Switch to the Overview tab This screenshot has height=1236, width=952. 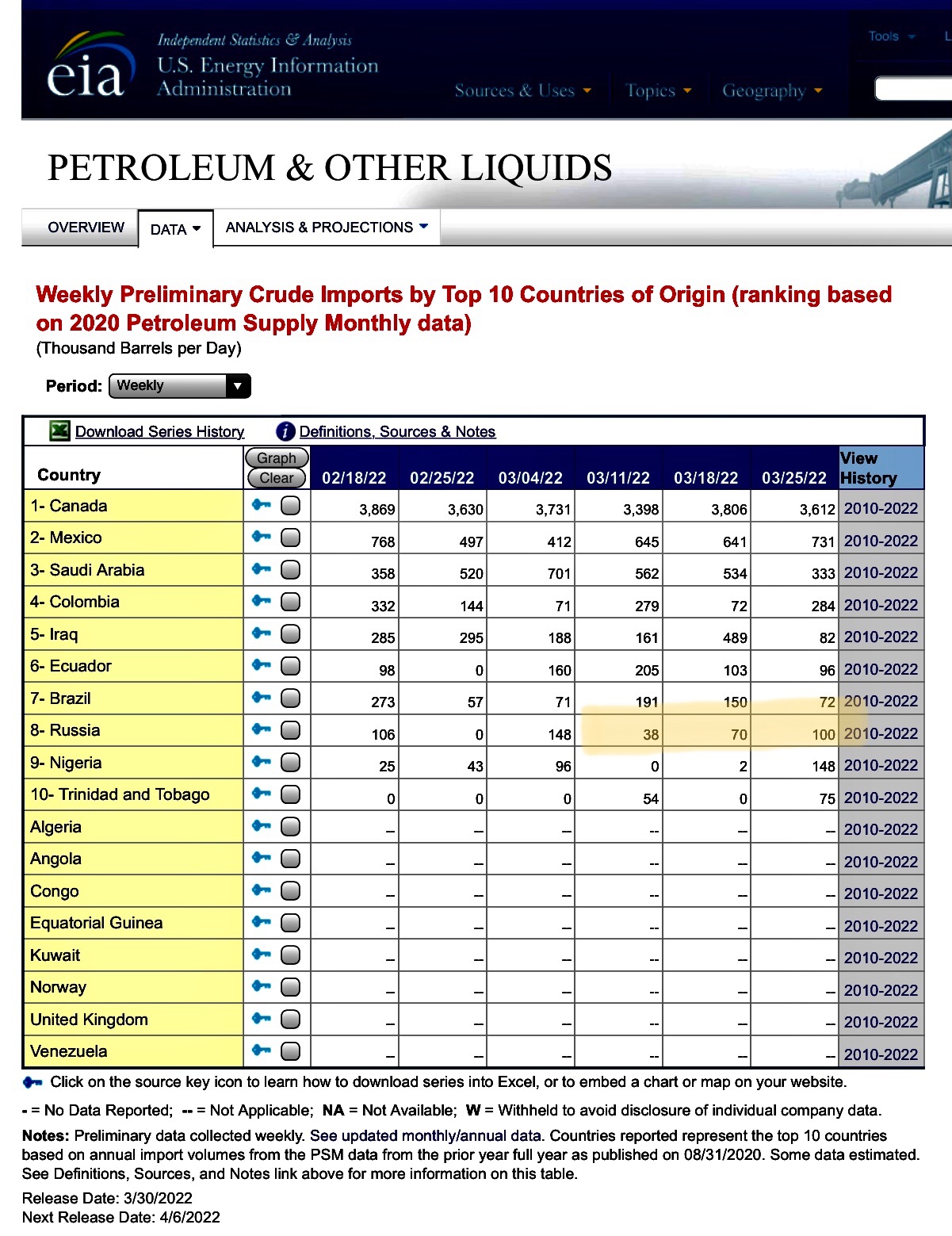click(86, 228)
